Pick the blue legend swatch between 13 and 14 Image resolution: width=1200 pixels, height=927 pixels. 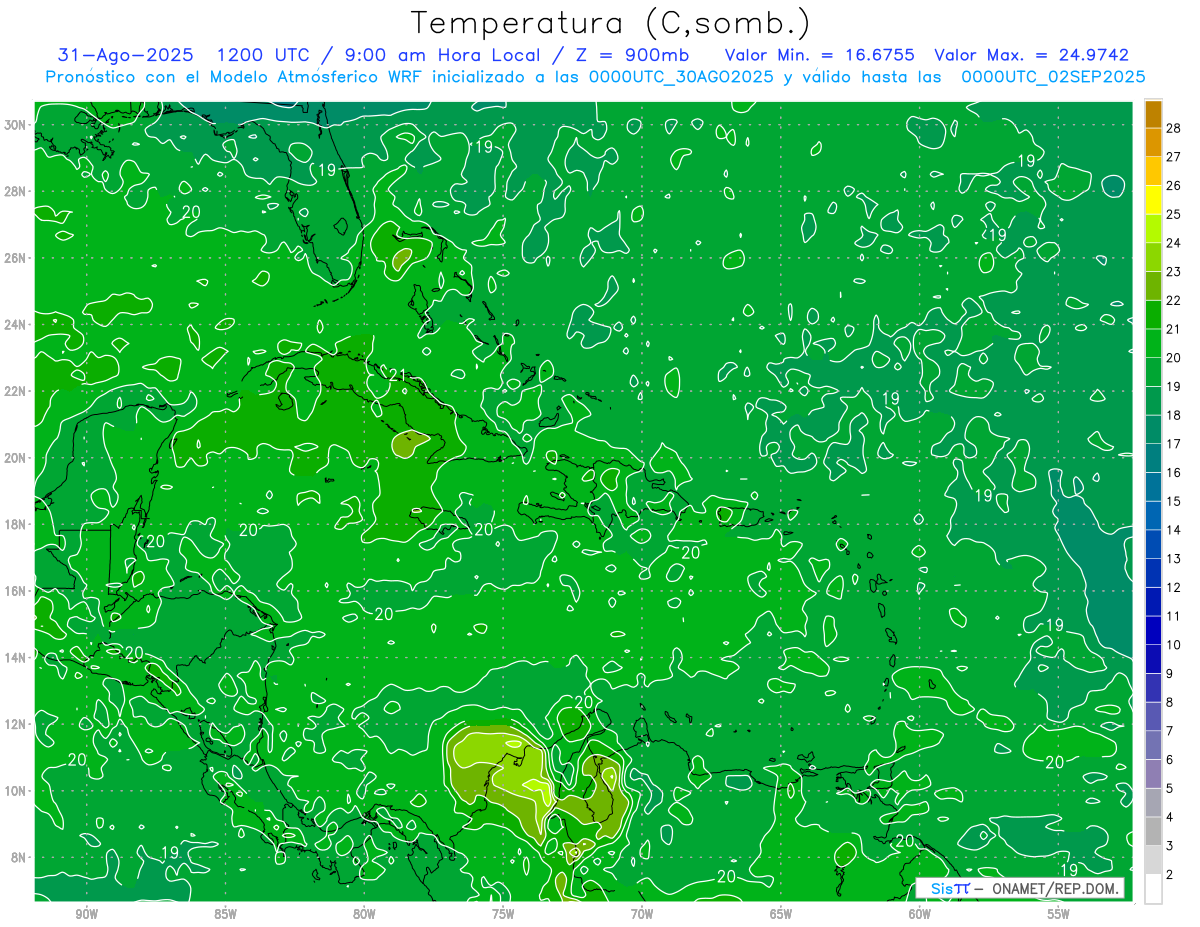coord(1153,544)
